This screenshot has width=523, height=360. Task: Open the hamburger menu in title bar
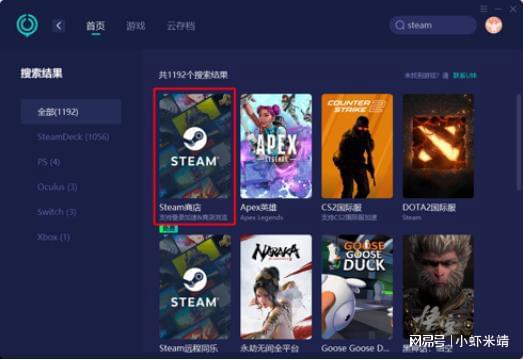[484, 9]
